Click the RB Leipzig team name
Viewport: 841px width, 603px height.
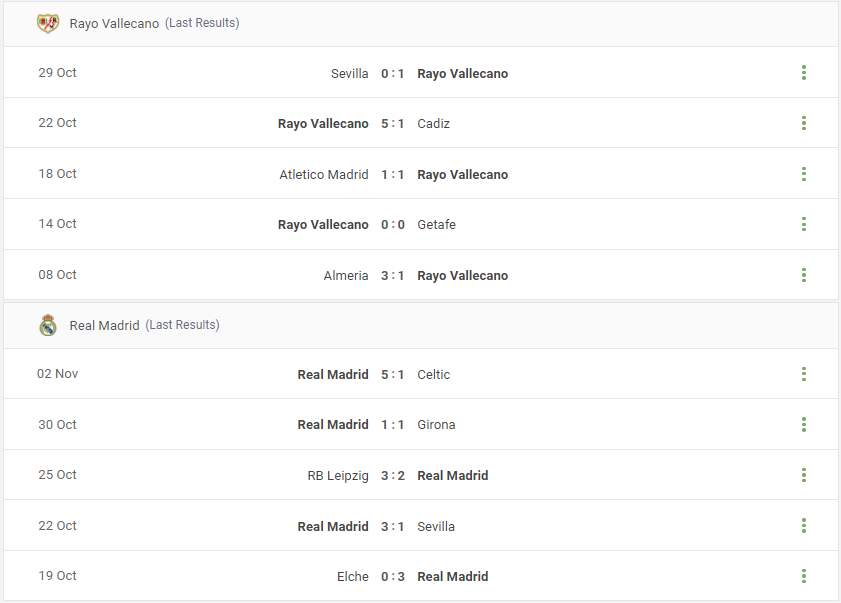[x=338, y=476]
